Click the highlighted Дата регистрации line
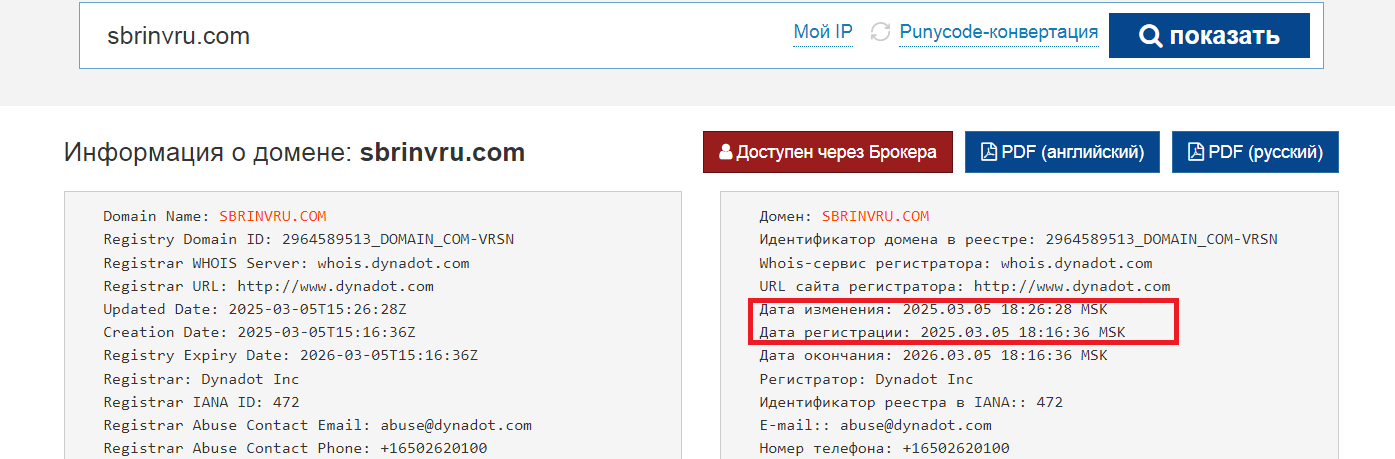1395x459 pixels. click(x=942, y=332)
